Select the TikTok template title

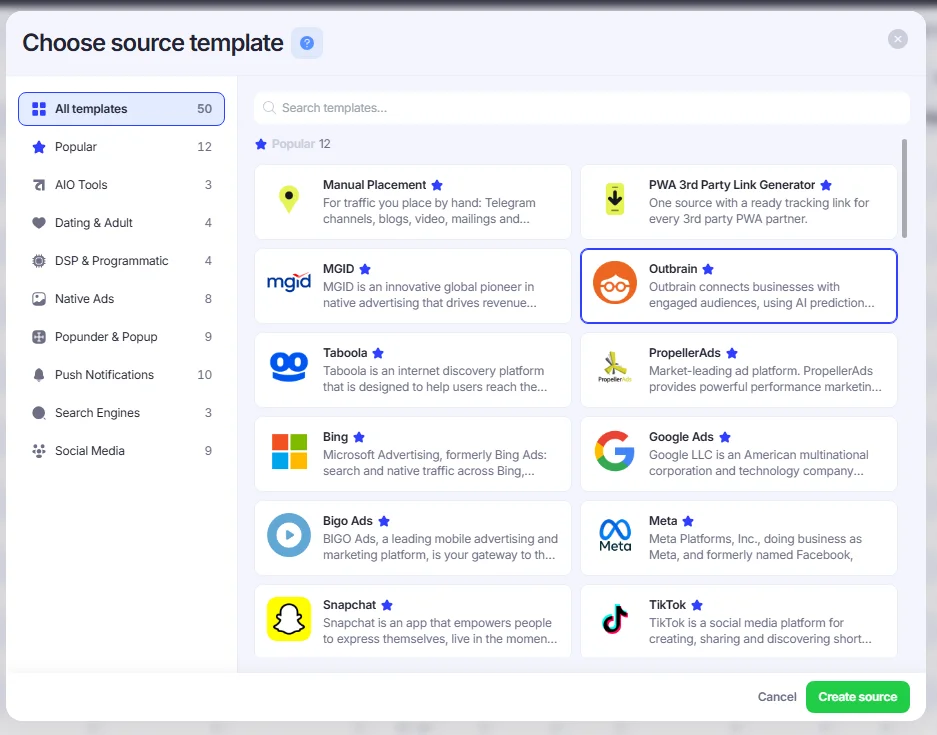667,605
